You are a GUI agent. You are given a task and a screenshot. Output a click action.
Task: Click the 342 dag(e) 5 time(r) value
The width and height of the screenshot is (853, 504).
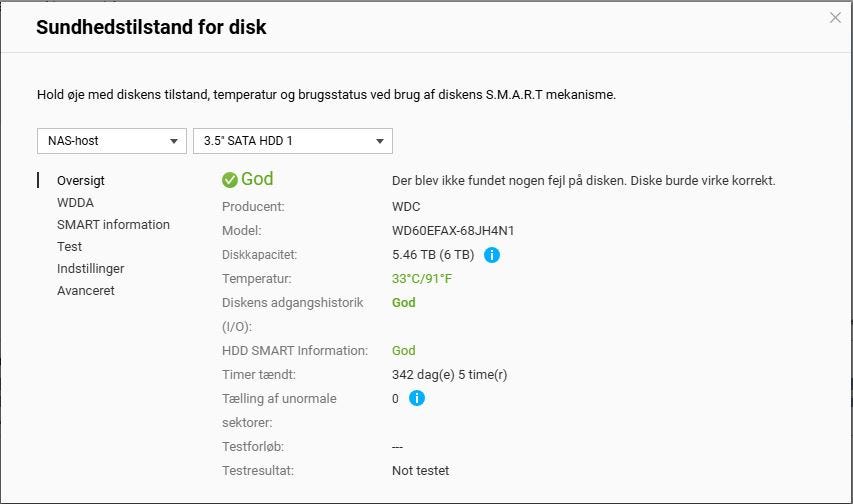click(x=450, y=375)
